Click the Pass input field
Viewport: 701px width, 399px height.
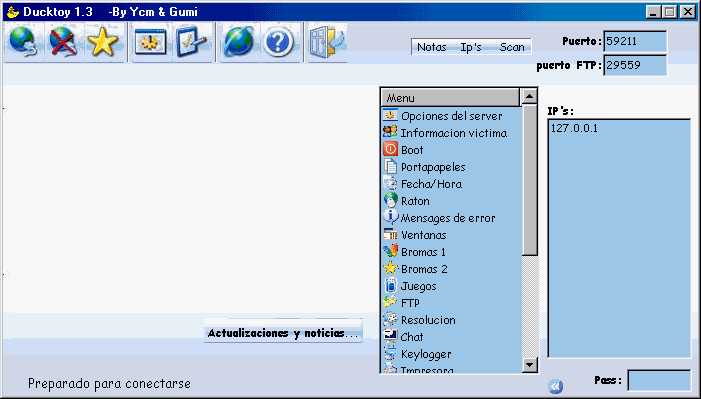click(x=659, y=380)
